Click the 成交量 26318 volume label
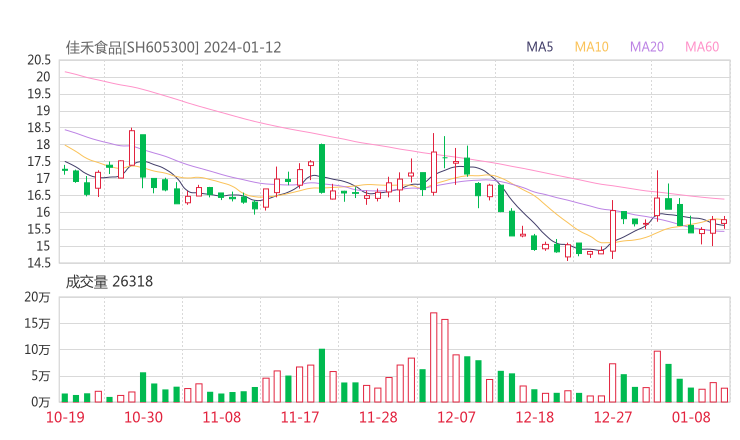Screen dimensions: 740x440 click(x=109, y=282)
